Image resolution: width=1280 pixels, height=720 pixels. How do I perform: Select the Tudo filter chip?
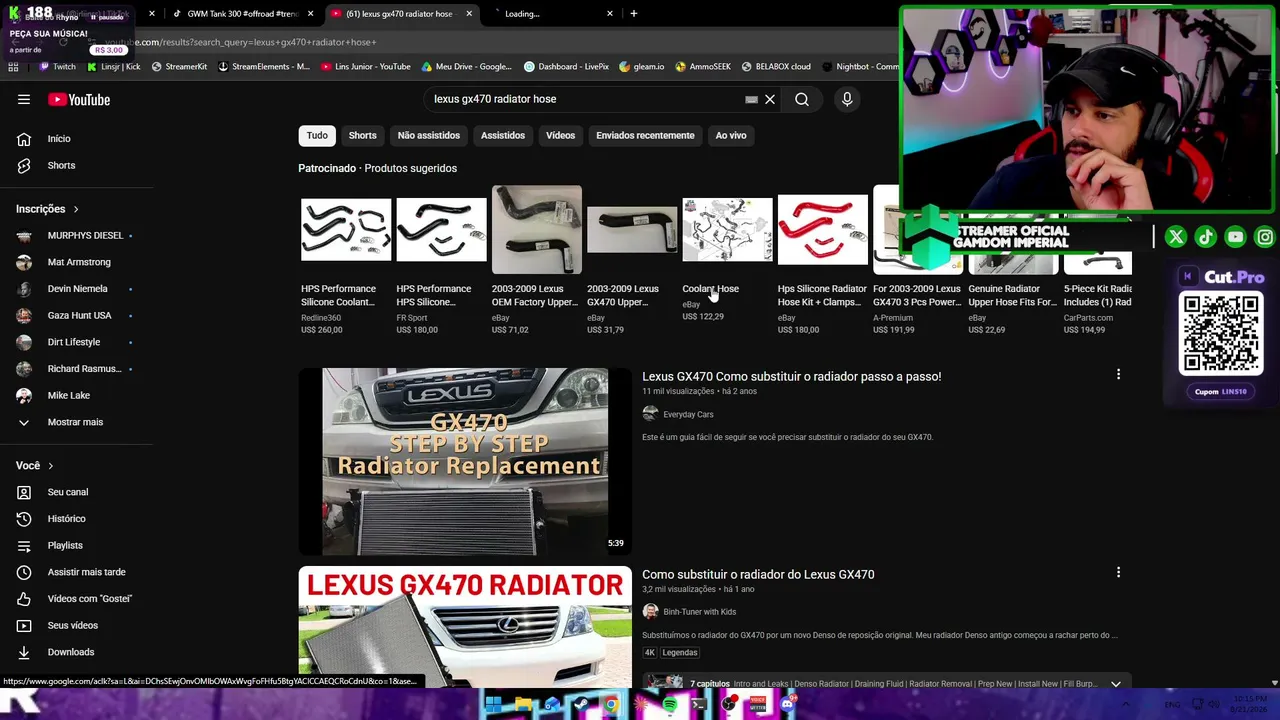tap(317, 135)
